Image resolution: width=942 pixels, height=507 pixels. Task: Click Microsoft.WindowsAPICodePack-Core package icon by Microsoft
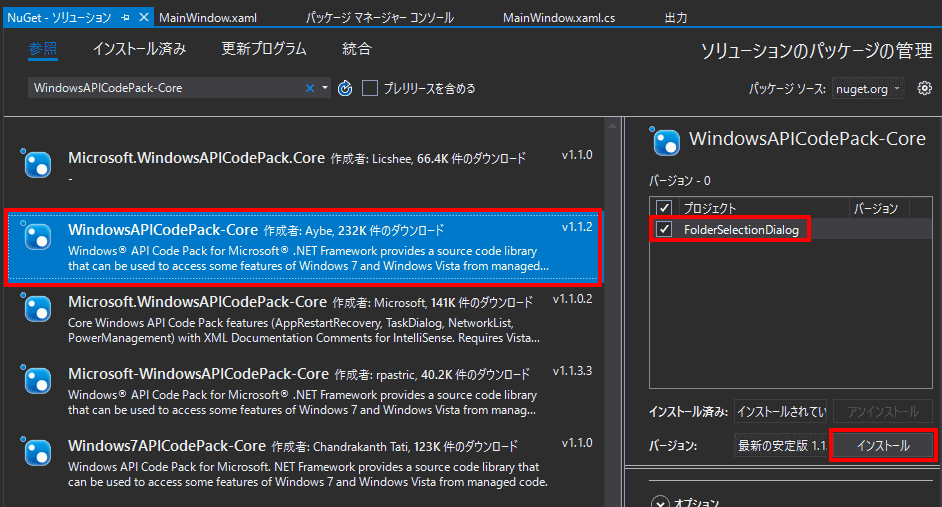click(37, 308)
